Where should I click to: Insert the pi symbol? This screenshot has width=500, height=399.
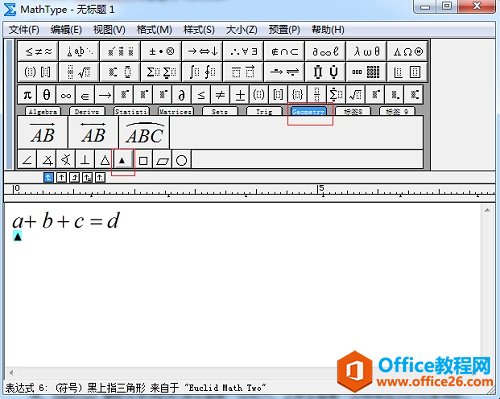[27, 95]
